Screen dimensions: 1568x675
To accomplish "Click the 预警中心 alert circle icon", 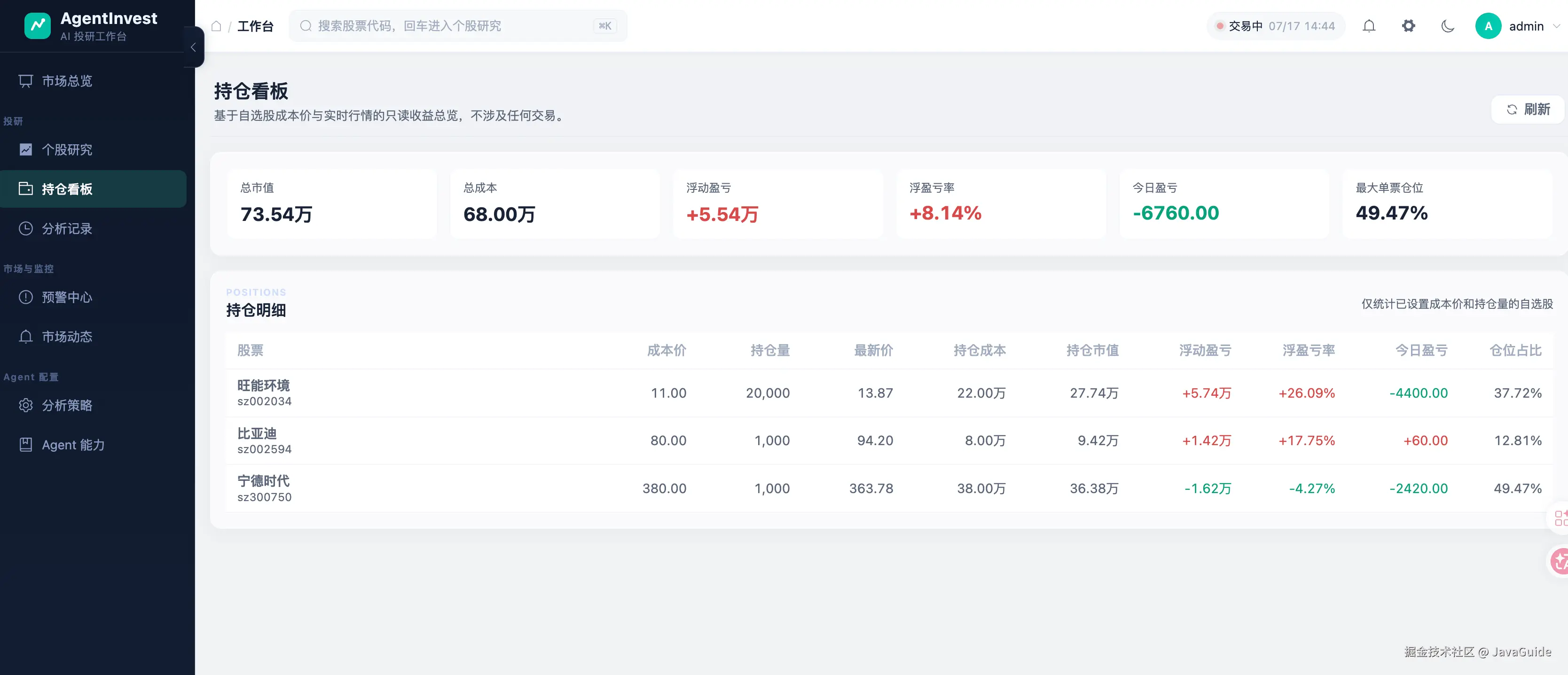I will (x=25, y=297).
